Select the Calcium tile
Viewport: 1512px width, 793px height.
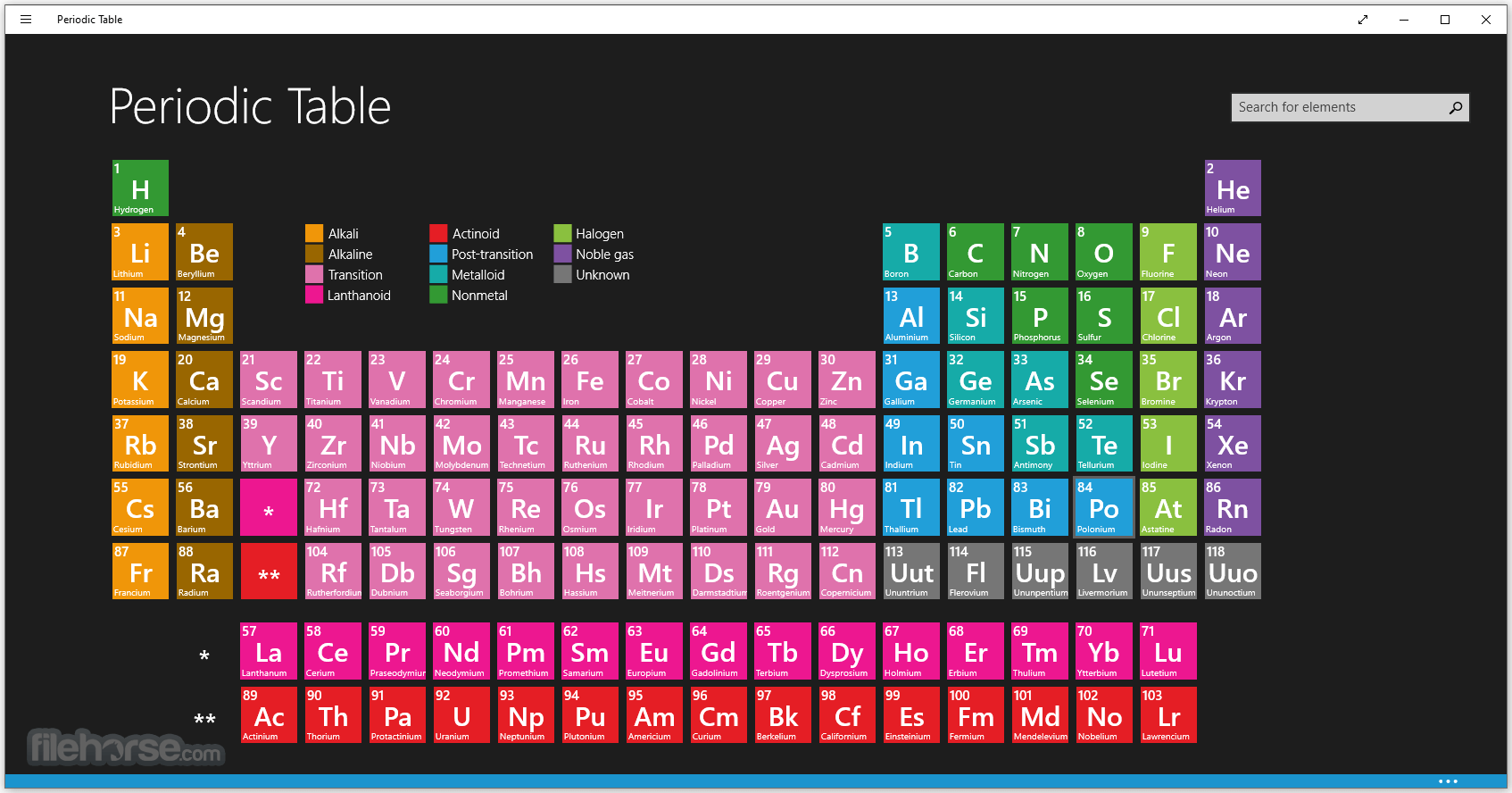[204, 380]
